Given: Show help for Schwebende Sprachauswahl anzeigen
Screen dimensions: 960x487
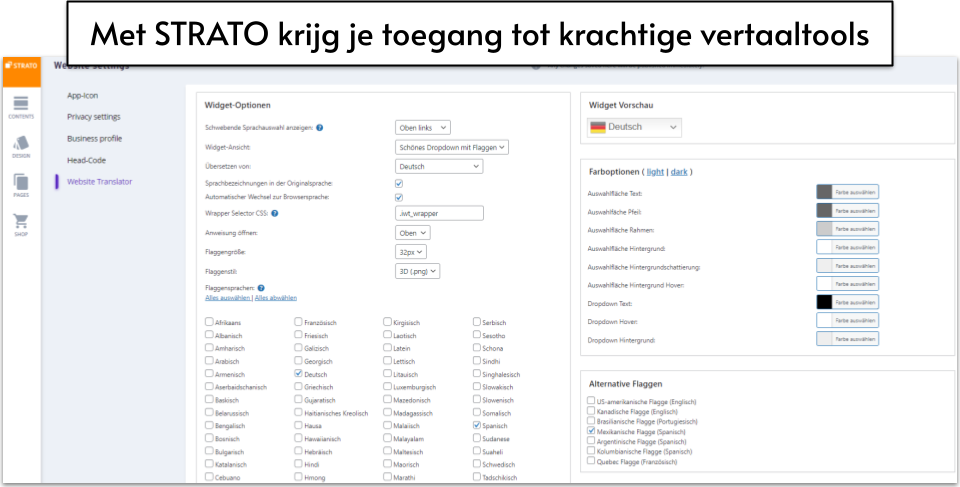Looking at the screenshot, I should pyautogui.click(x=320, y=128).
